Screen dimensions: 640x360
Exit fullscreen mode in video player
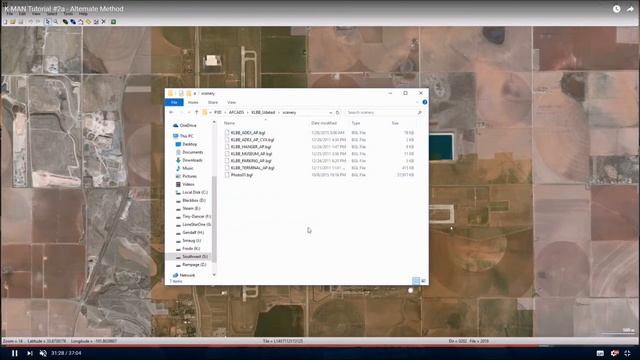coord(627,353)
